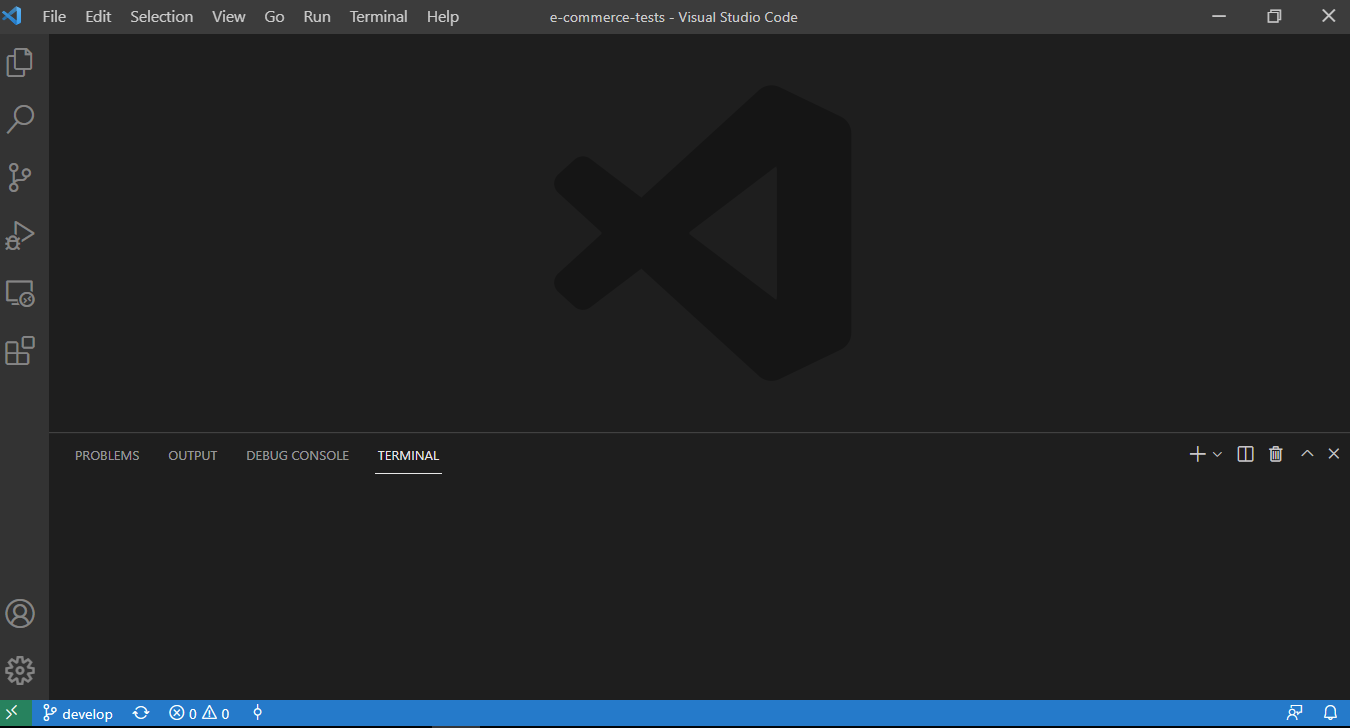Show errors and warnings count in status bar
The width and height of the screenshot is (1350, 728).
[x=199, y=714]
